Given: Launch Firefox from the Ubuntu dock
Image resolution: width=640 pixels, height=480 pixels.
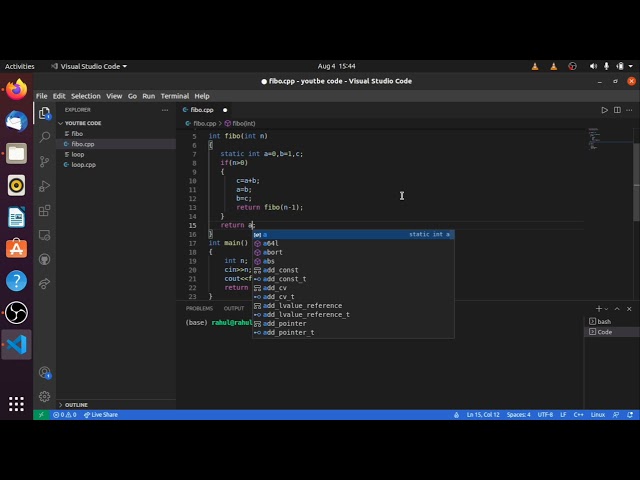Looking at the screenshot, I should pyautogui.click(x=16, y=90).
